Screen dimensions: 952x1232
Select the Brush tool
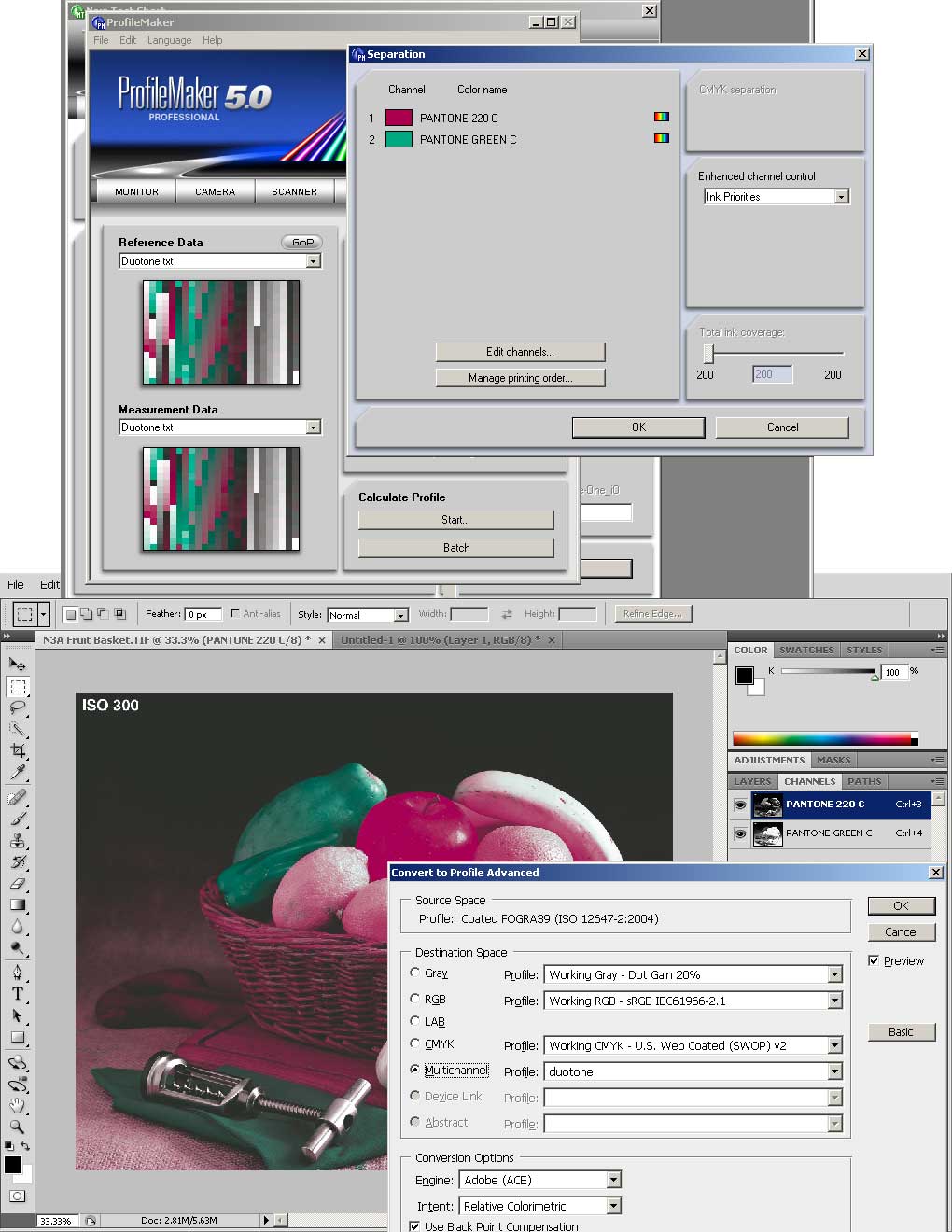[x=18, y=819]
